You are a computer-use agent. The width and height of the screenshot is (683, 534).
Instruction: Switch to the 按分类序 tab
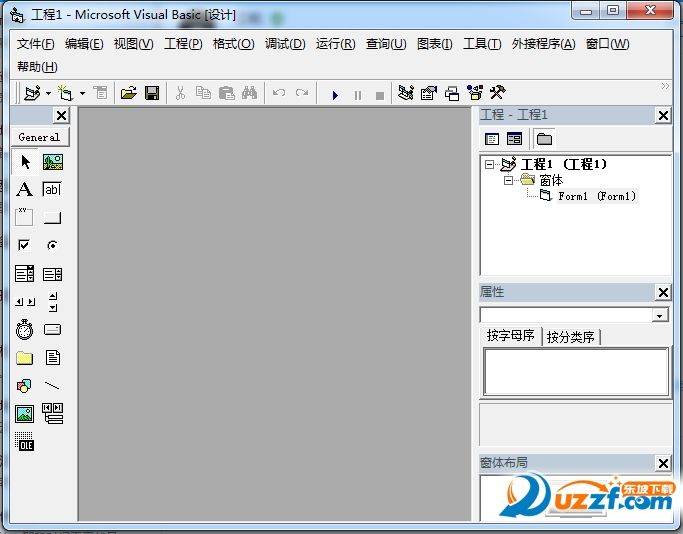pos(571,337)
